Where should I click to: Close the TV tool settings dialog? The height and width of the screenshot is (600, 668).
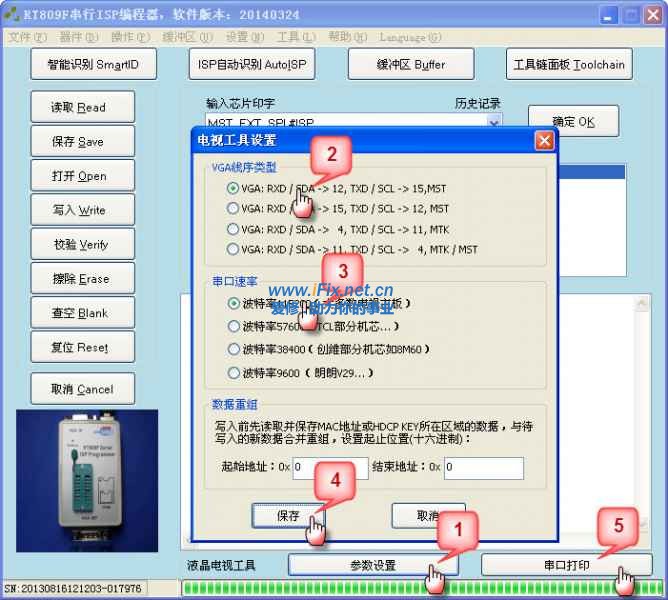[x=543, y=140]
